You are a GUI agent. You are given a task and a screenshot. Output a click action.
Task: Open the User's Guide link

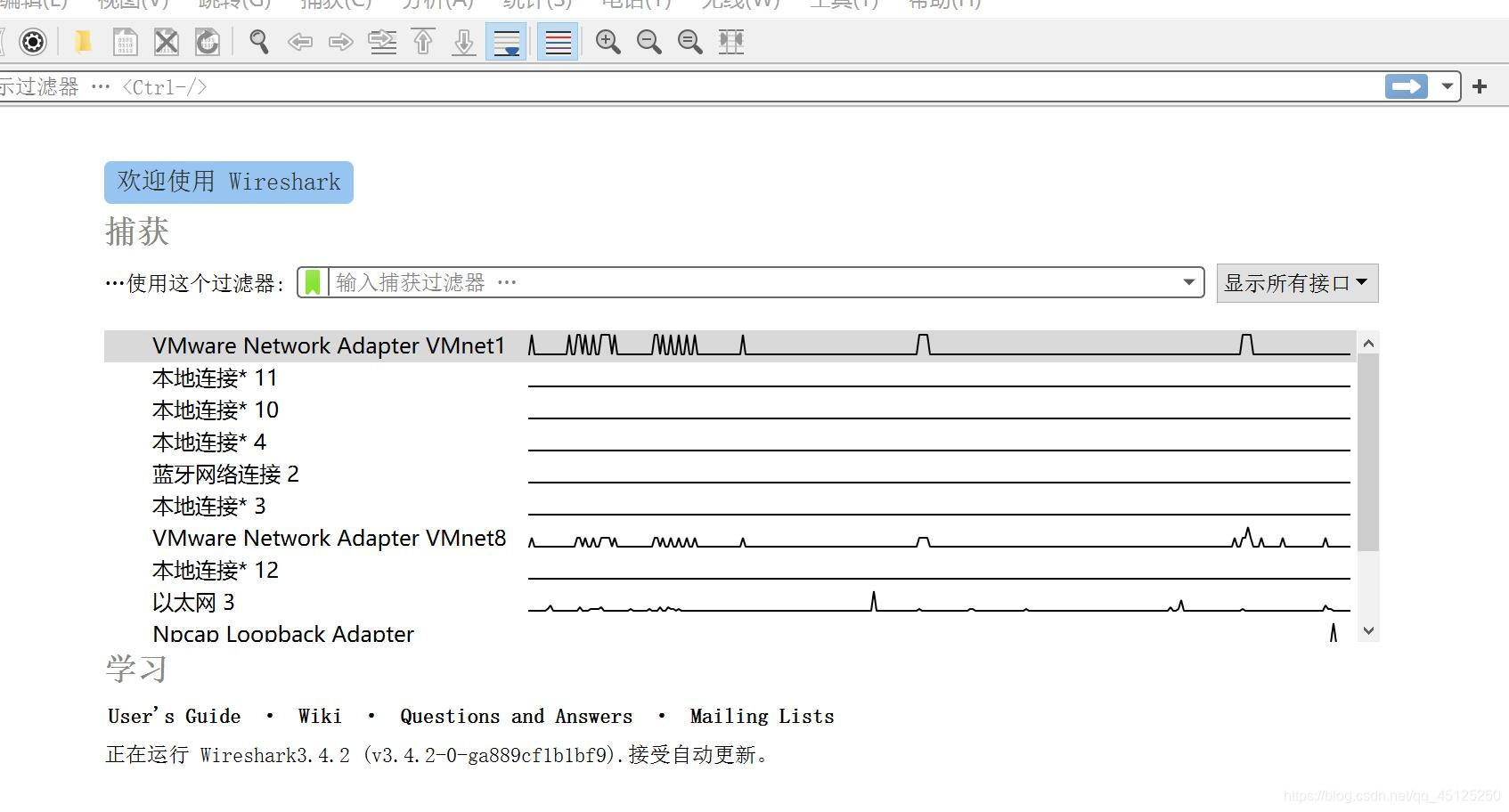175,717
